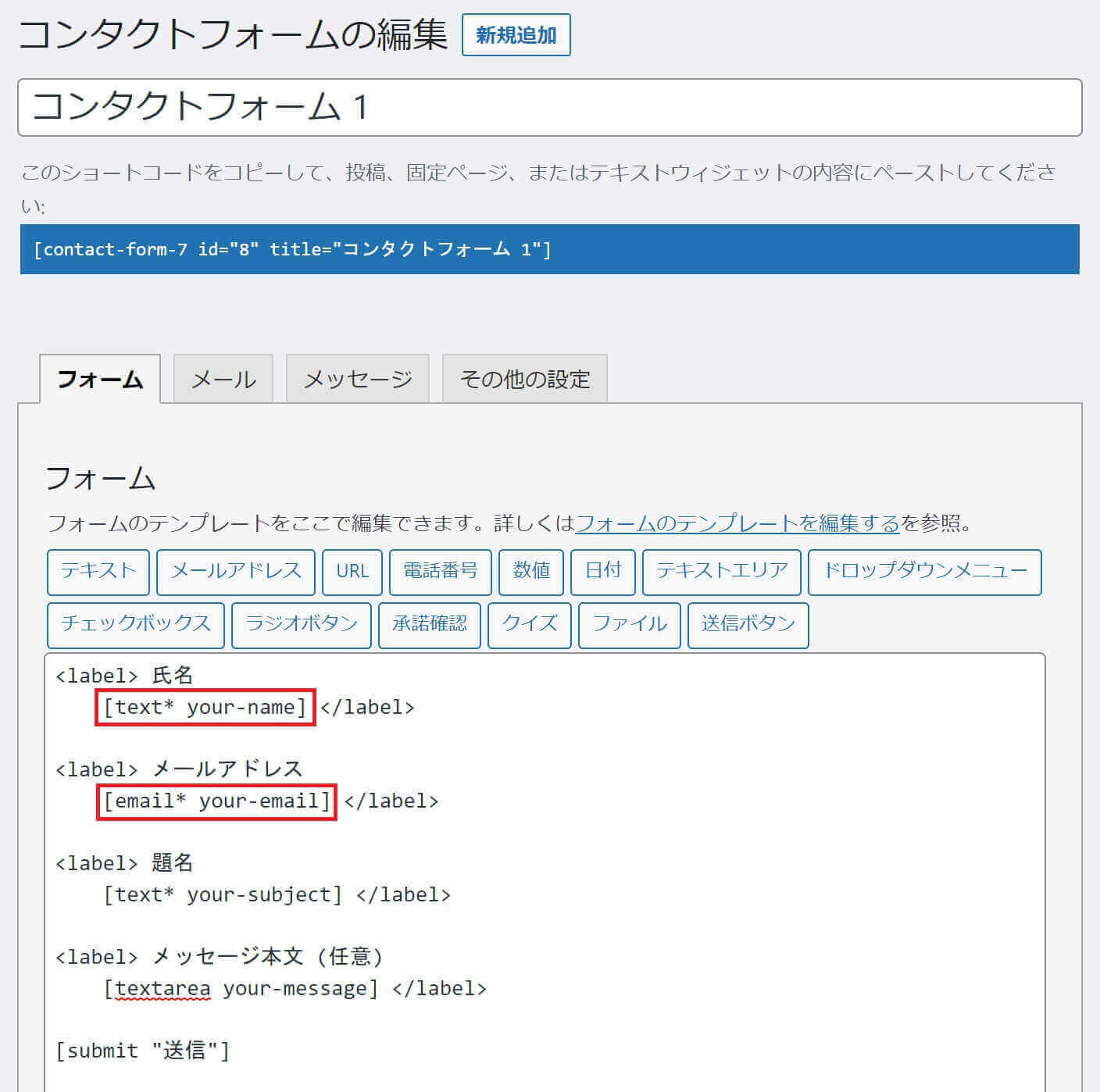The height and width of the screenshot is (1092, 1100).
Task: Insert a 日付 field tag
Action: click(603, 571)
